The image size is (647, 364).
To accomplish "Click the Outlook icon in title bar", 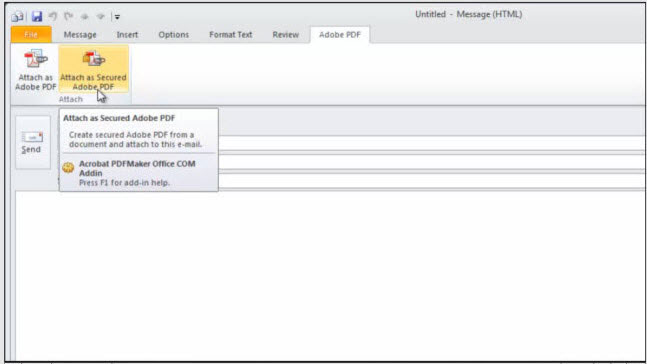I will pyautogui.click(x=18, y=17).
